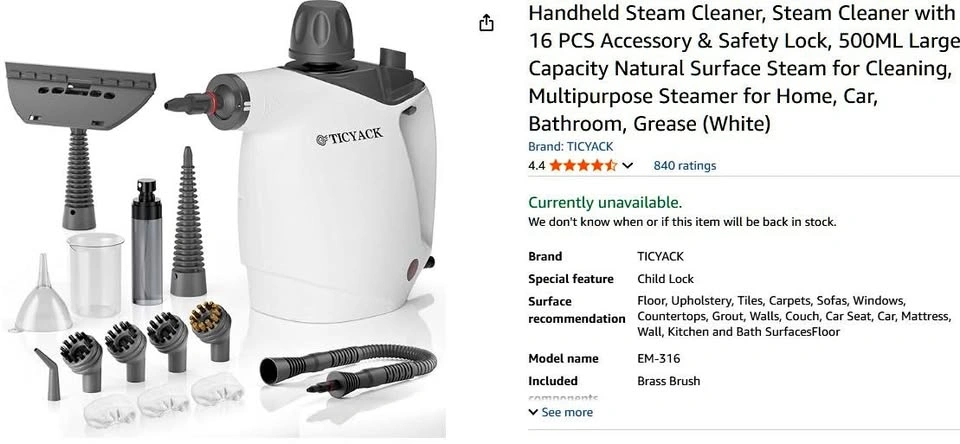Click the Child Lock special feature value
Viewport: 960px width, 444px height.
point(666,279)
